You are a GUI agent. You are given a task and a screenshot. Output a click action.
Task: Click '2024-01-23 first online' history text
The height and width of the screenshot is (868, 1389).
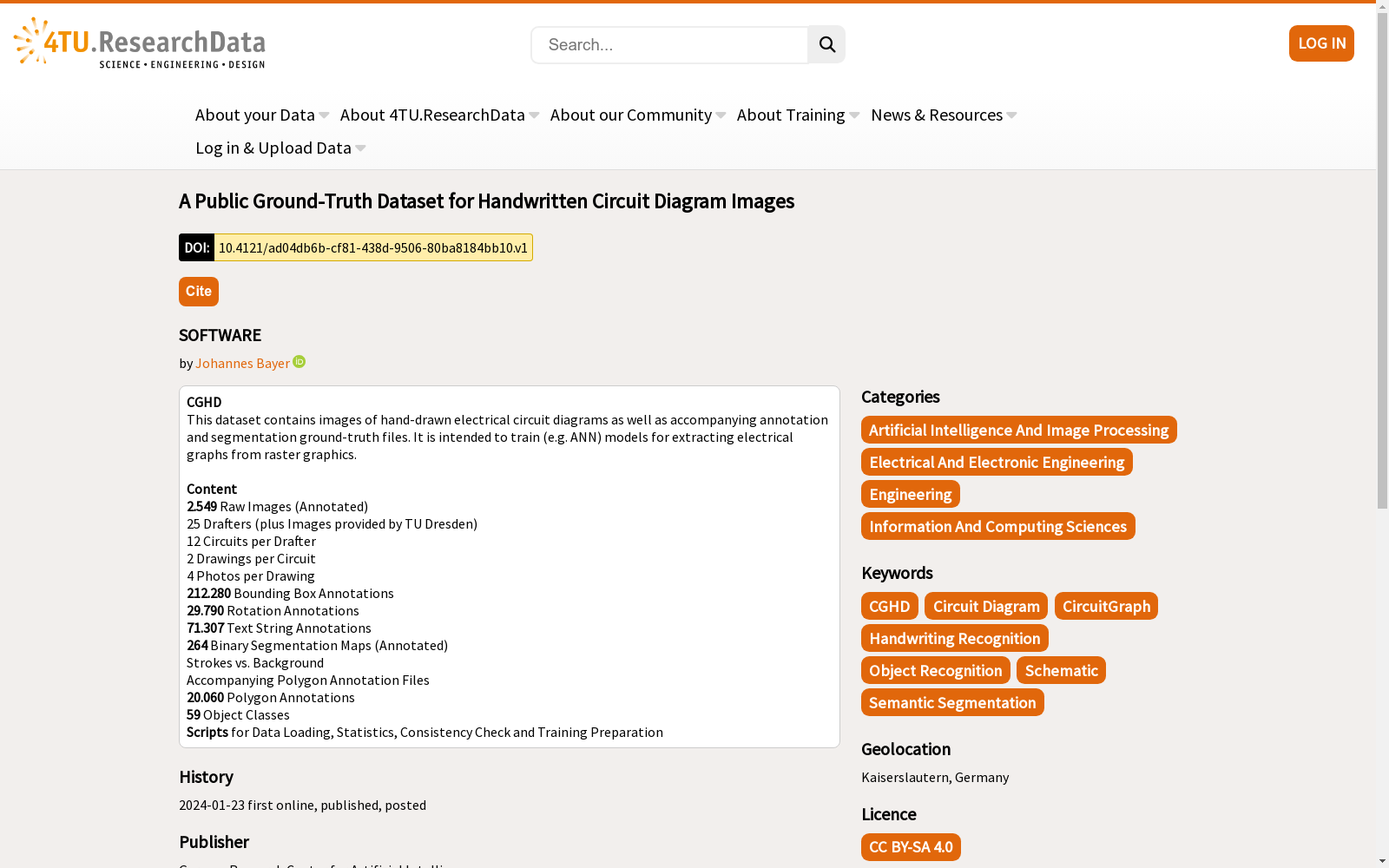coord(247,805)
